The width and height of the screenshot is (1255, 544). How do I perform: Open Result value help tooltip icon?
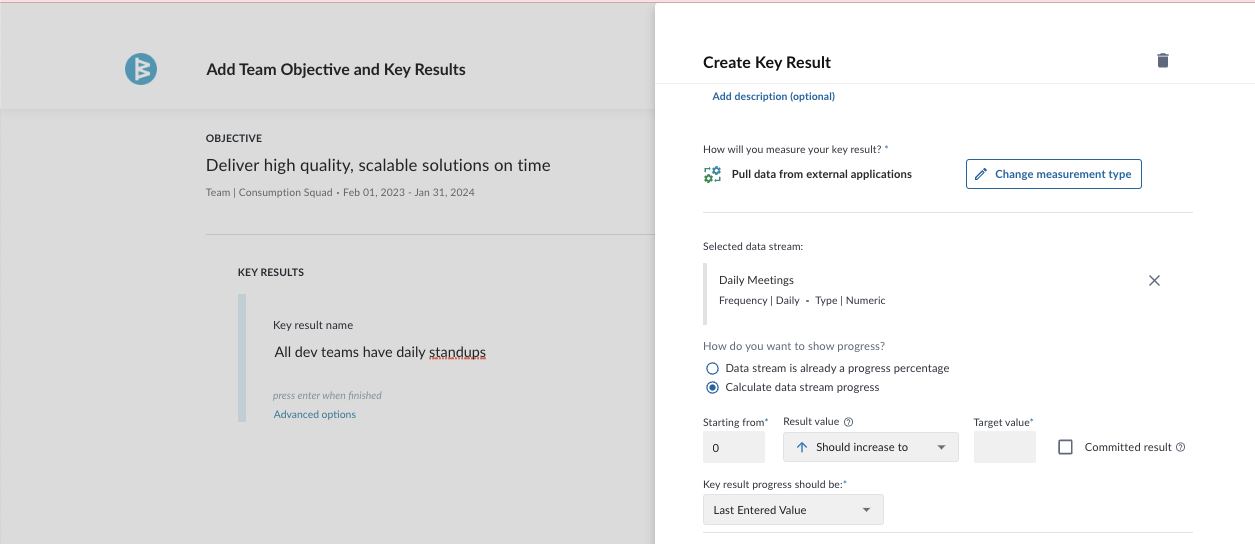tap(848, 422)
